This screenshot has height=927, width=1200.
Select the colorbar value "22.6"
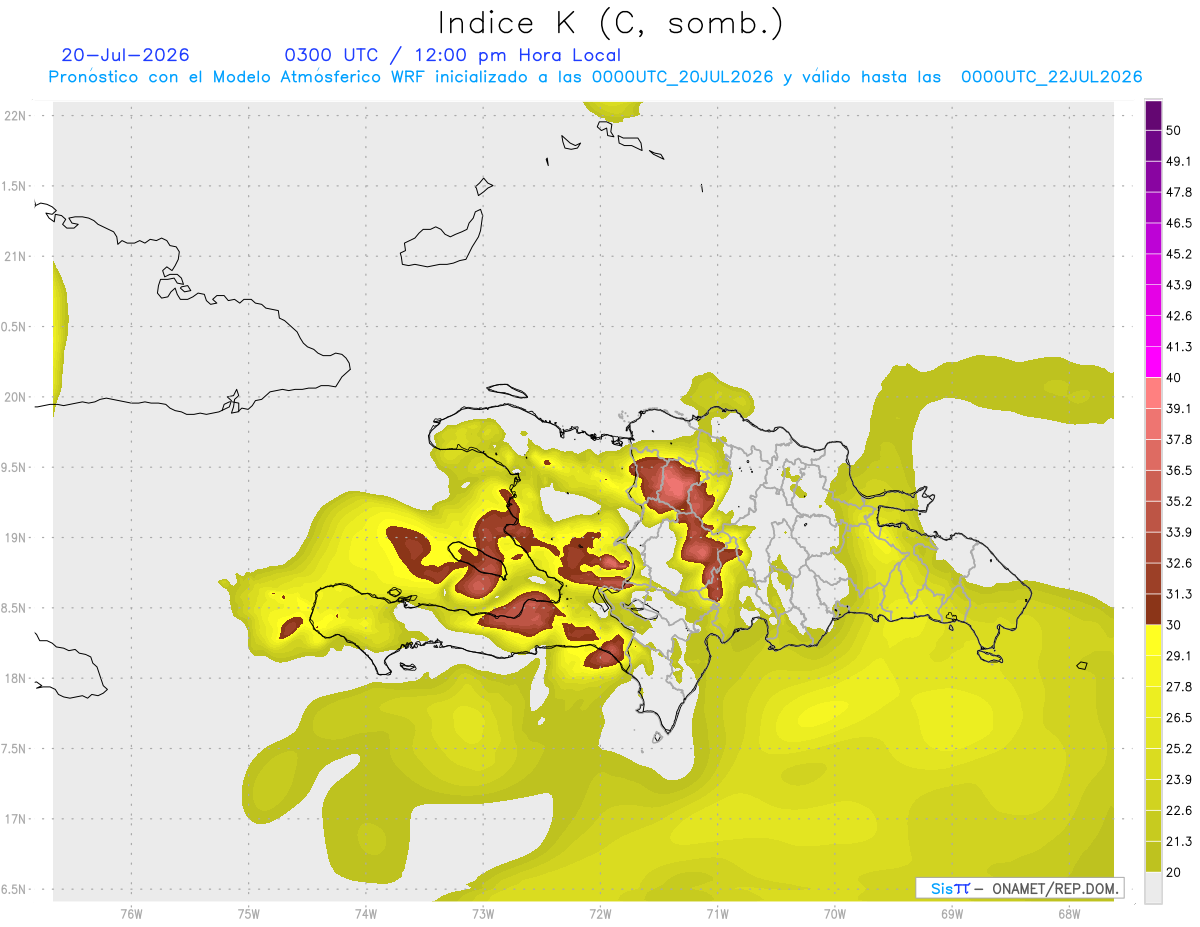click(1179, 810)
